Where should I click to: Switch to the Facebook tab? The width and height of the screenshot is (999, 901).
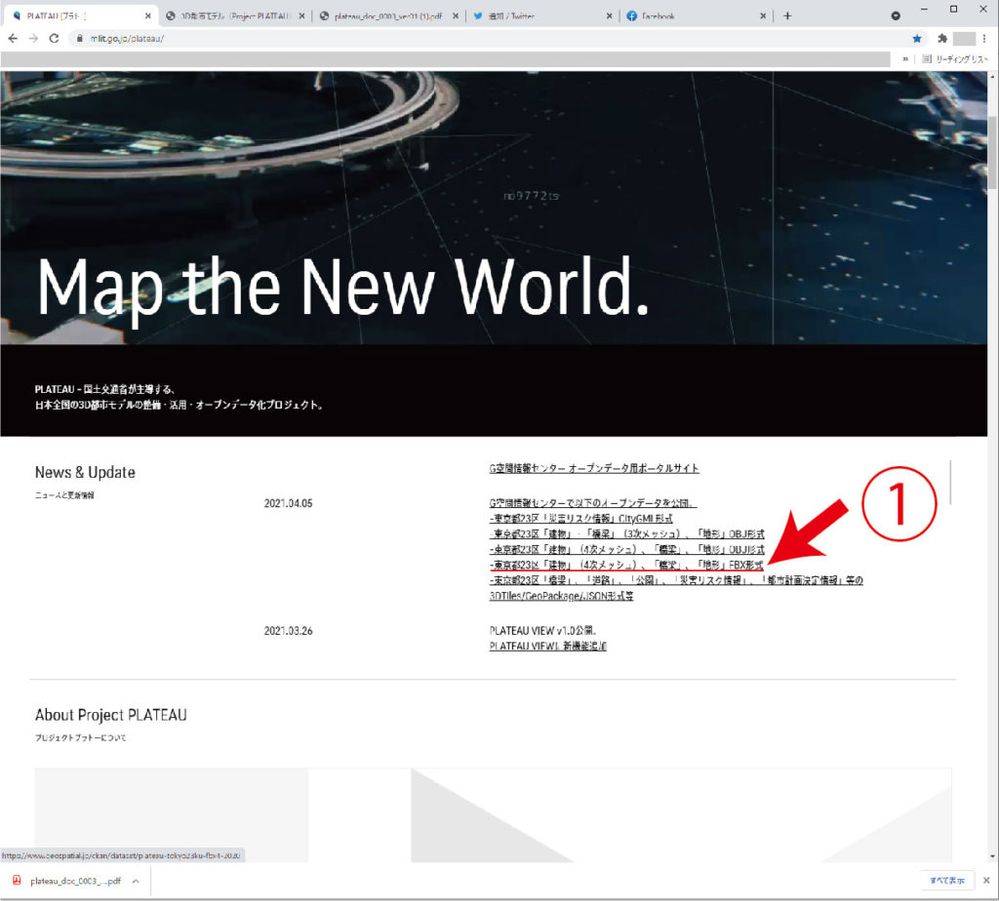pos(695,16)
